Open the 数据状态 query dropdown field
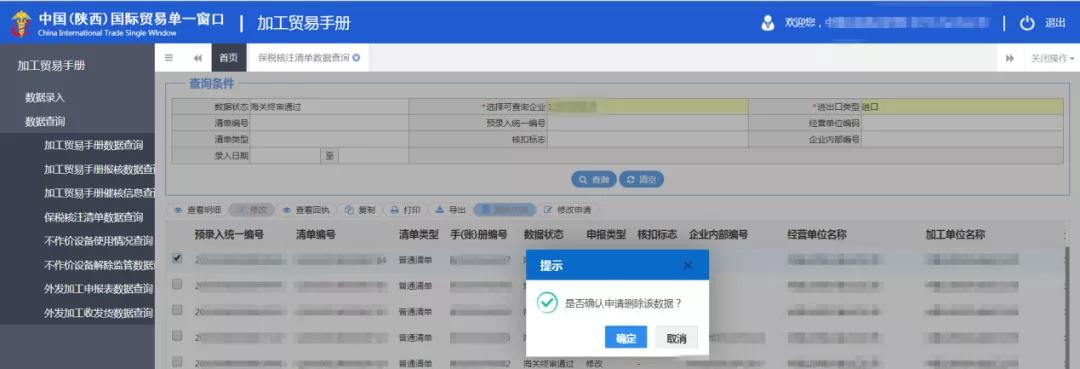 click(329, 107)
